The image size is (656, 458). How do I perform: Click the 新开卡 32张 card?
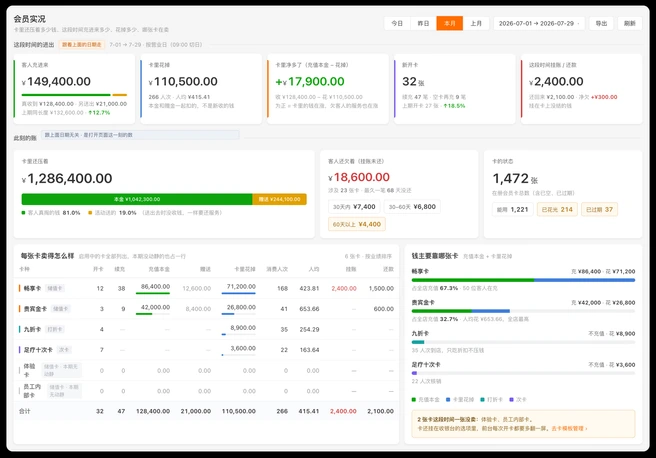coord(454,89)
